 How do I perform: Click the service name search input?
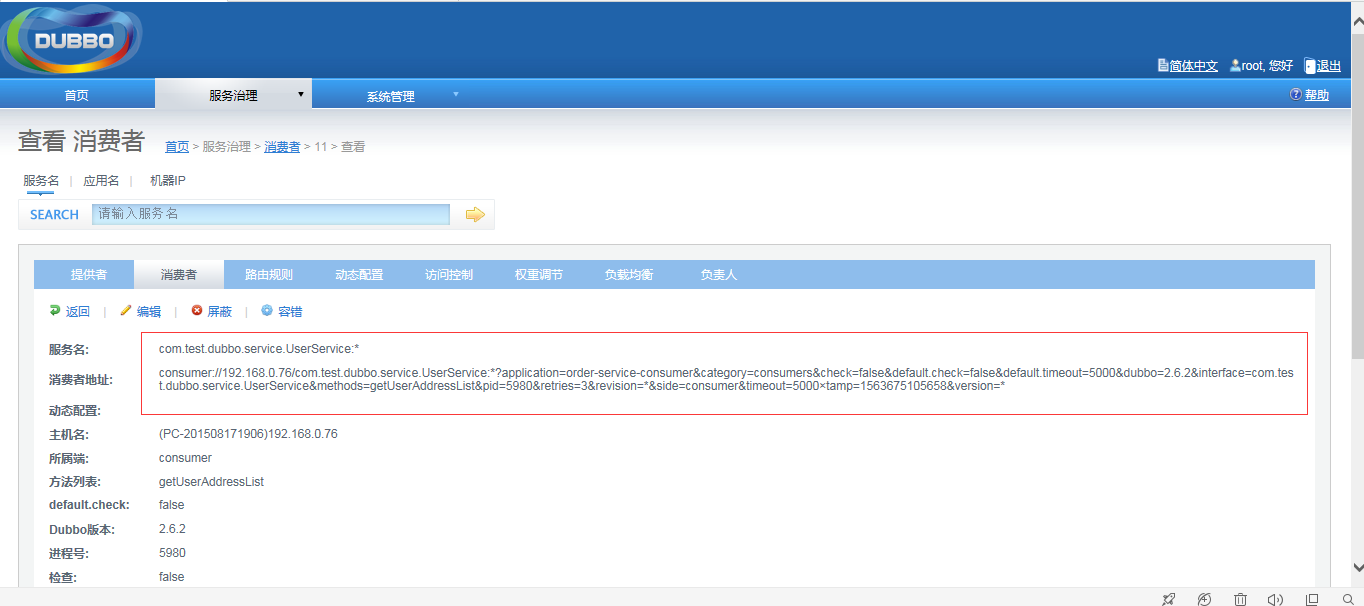[x=271, y=214]
